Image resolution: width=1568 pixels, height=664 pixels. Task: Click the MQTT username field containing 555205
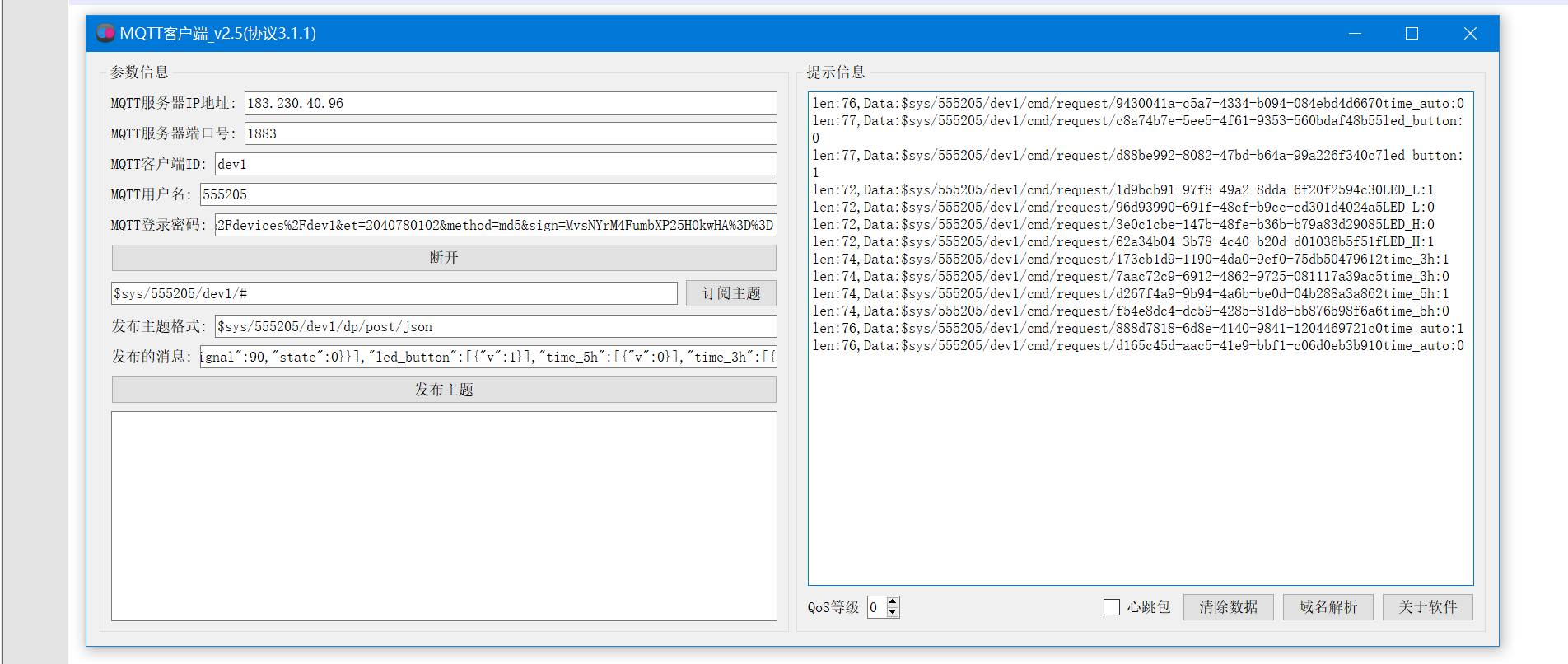pos(488,194)
